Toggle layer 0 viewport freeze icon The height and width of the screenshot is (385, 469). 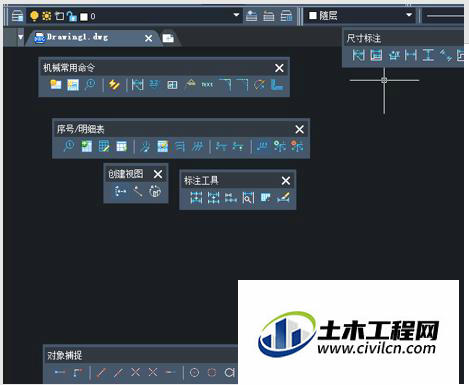point(59,16)
